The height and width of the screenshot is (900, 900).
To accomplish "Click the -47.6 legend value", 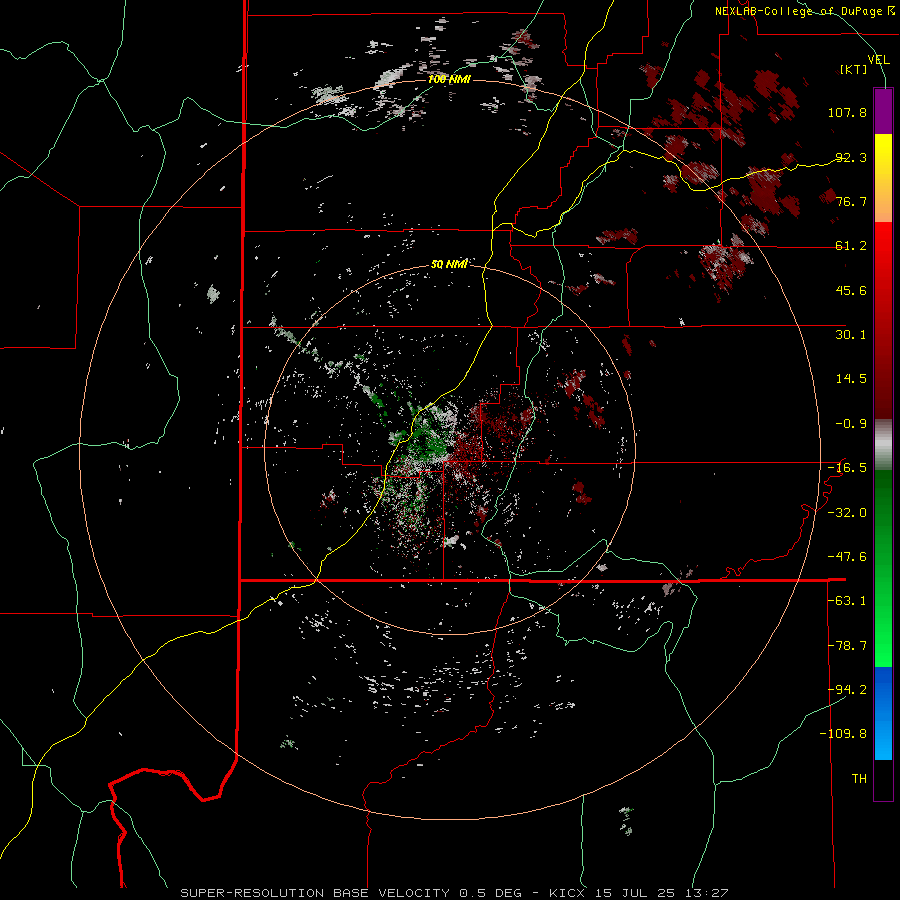I will coord(847,557).
